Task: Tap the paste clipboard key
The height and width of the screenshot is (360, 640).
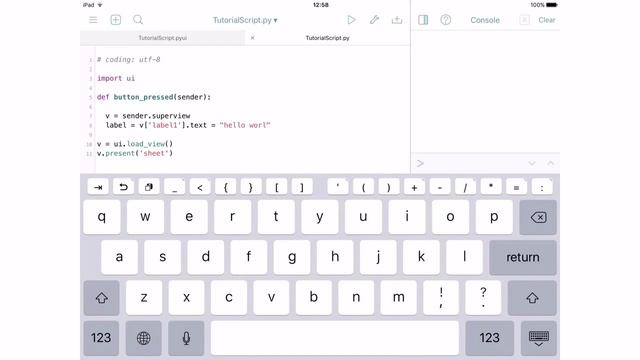Action: pos(149,187)
